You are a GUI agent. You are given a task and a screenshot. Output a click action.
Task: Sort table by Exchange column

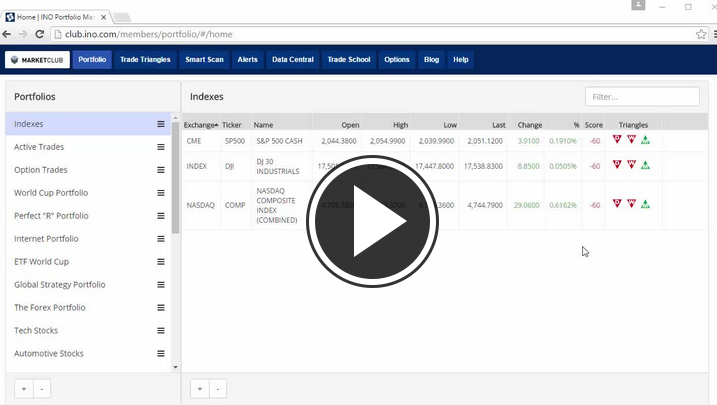click(200, 125)
